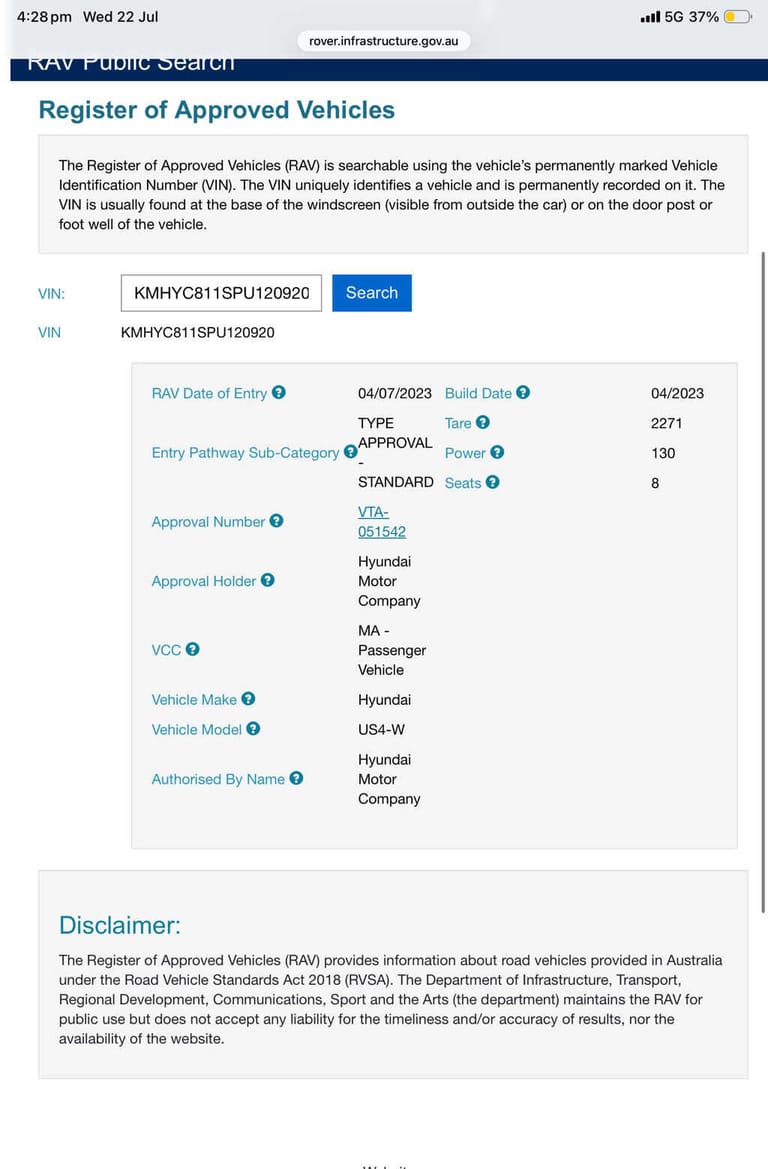Screen dimensions: 768x1169
Task: Select the Tare label
Action: point(458,423)
